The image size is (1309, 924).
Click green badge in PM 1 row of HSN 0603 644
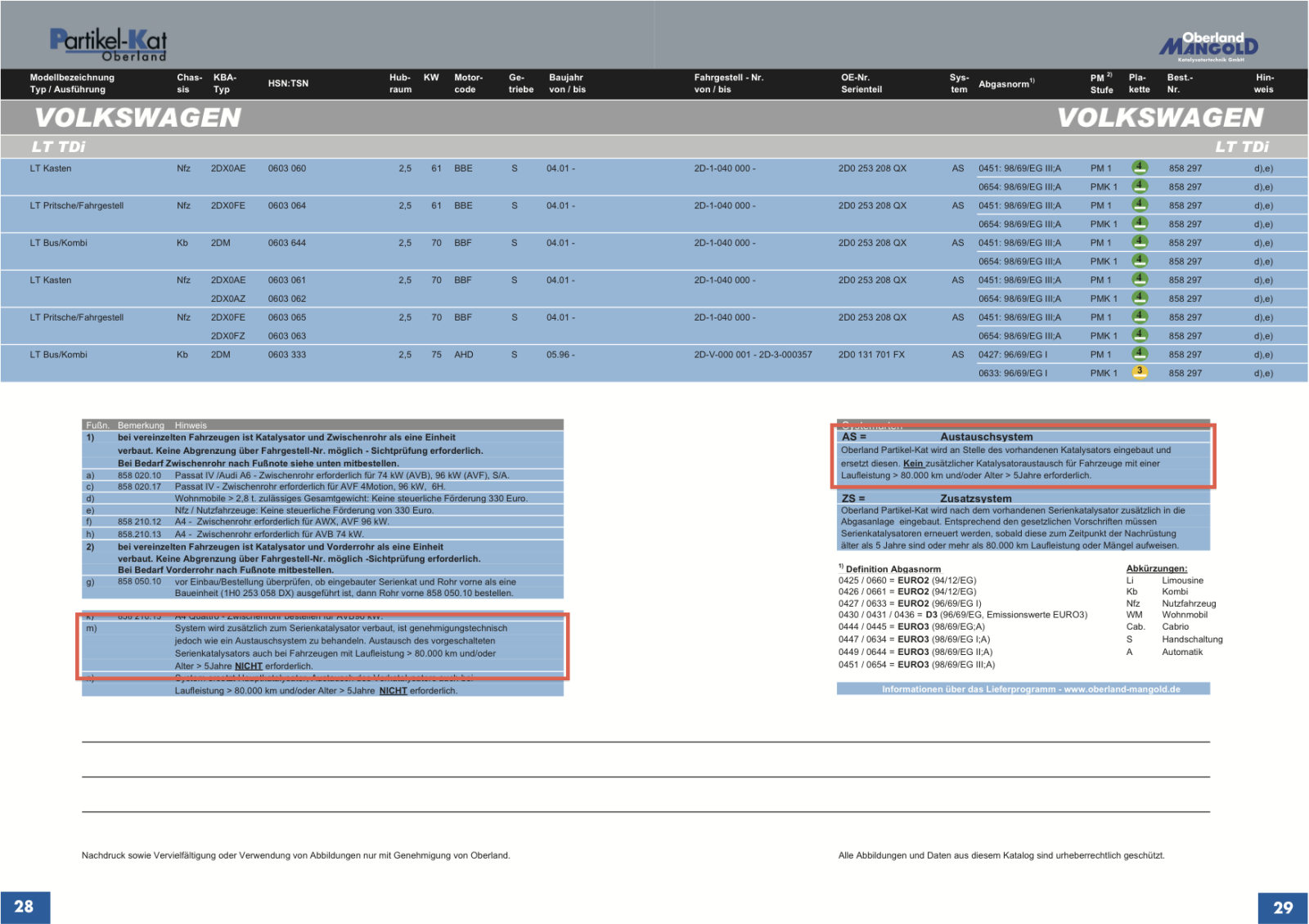(1139, 242)
